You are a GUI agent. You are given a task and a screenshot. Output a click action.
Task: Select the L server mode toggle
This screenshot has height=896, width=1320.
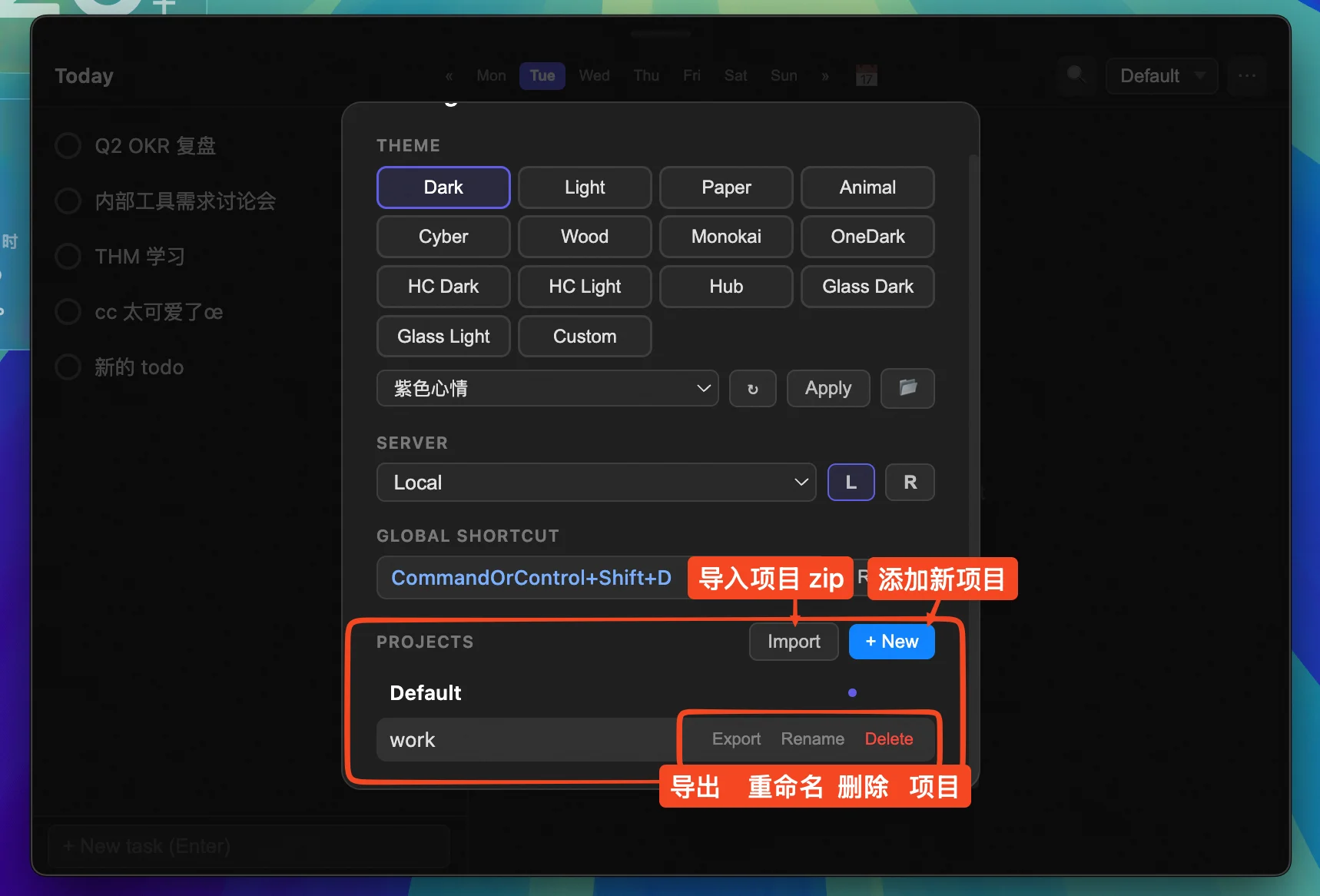coord(851,482)
